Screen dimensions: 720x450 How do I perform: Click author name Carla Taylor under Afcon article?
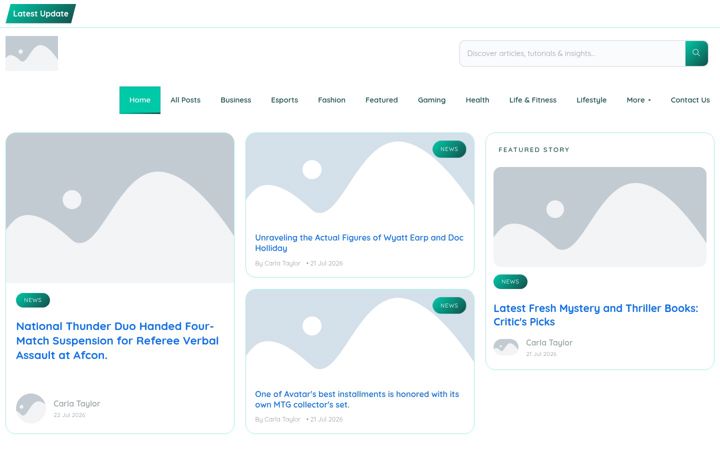(77, 404)
